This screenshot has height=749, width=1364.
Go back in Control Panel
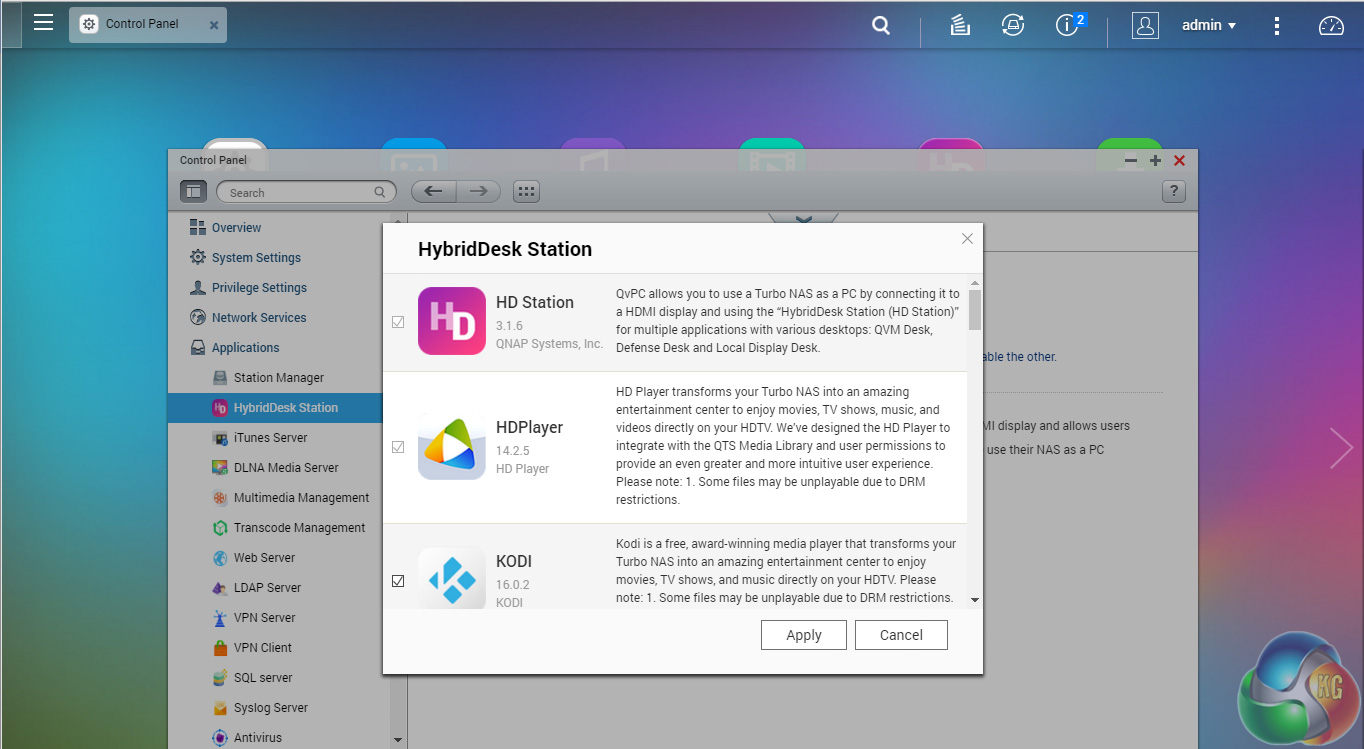434,192
